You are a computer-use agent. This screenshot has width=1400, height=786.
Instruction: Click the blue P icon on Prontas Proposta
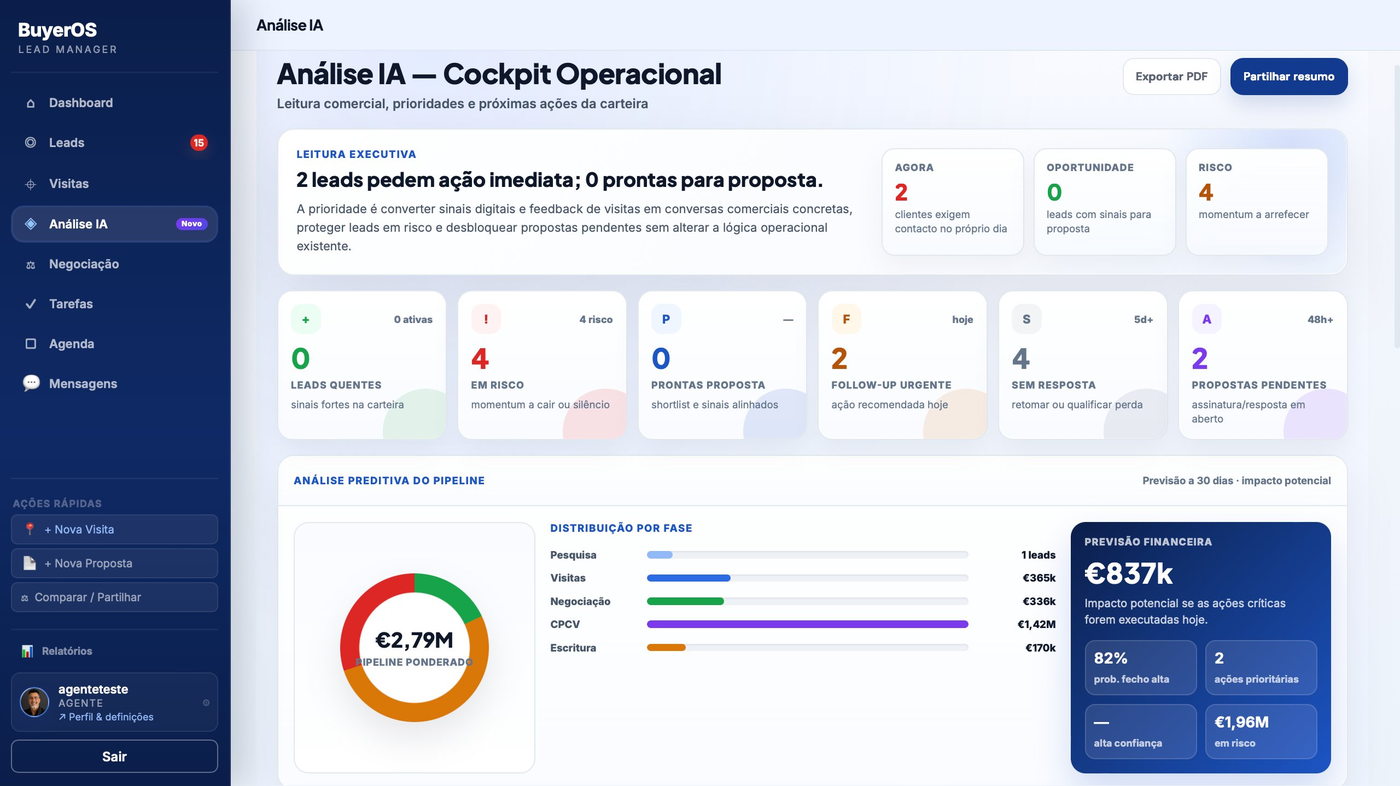[666, 319]
